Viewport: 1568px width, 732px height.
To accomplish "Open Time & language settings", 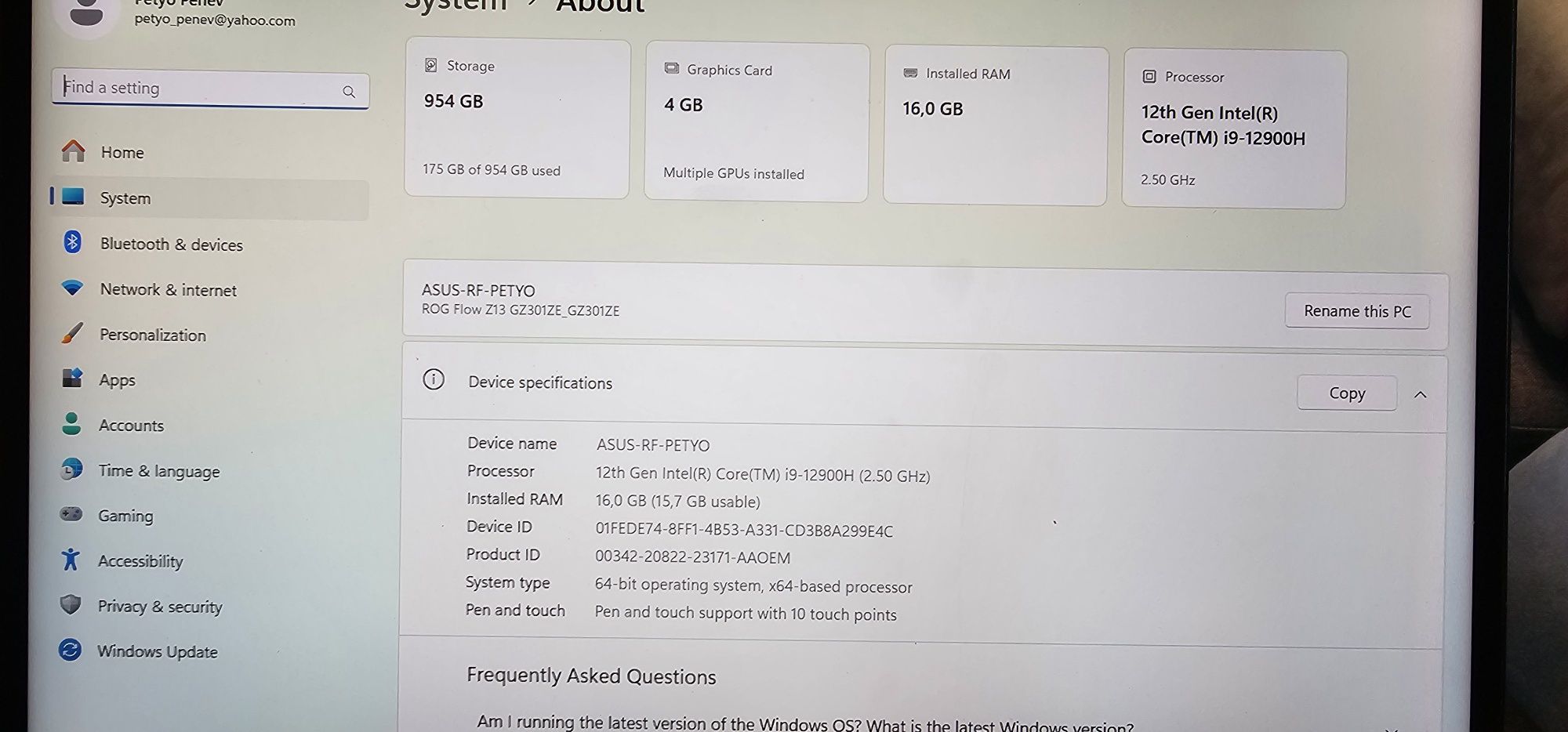I will [x=210, y=470].
